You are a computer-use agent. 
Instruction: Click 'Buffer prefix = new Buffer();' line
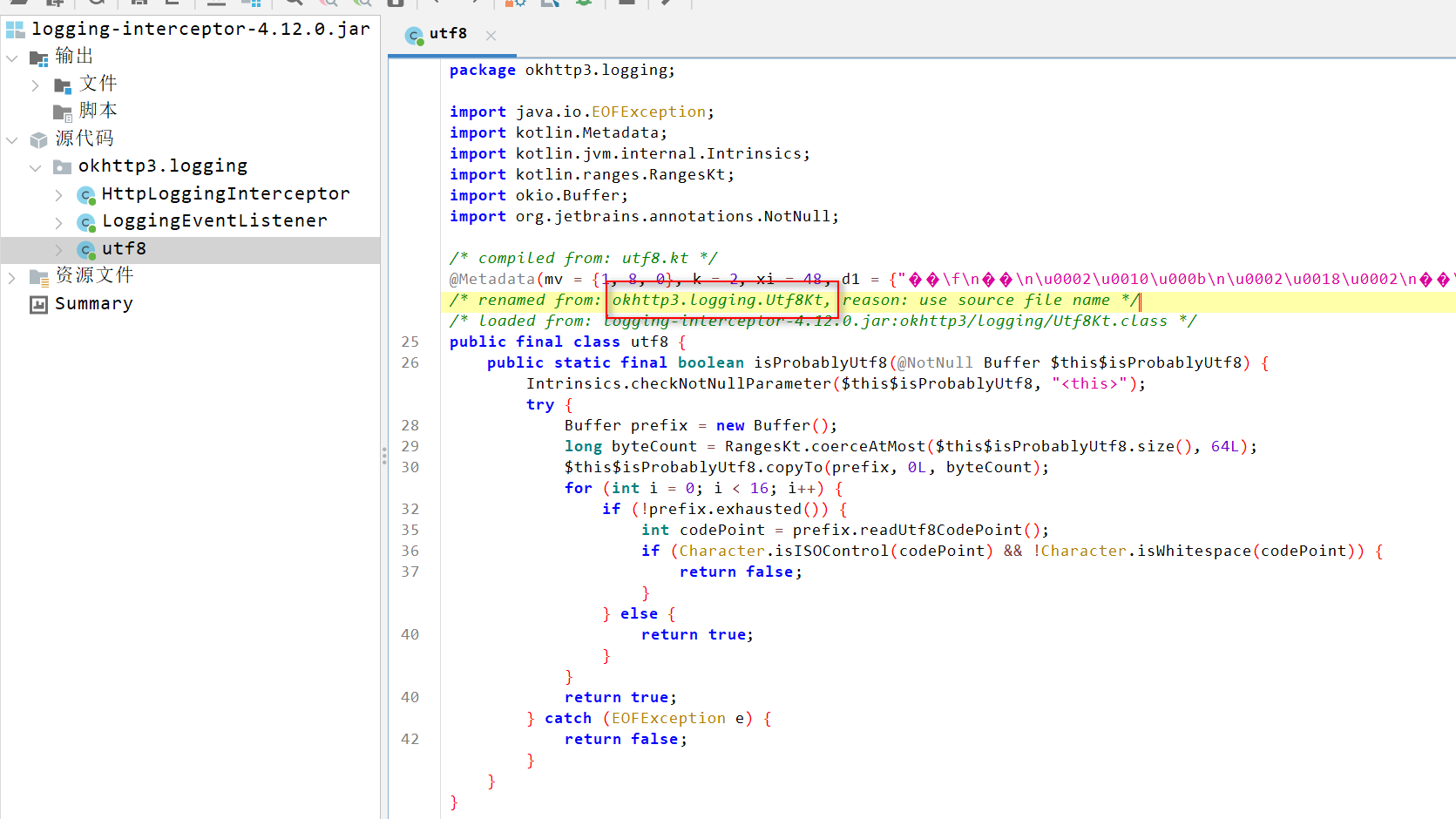(701, 425)
